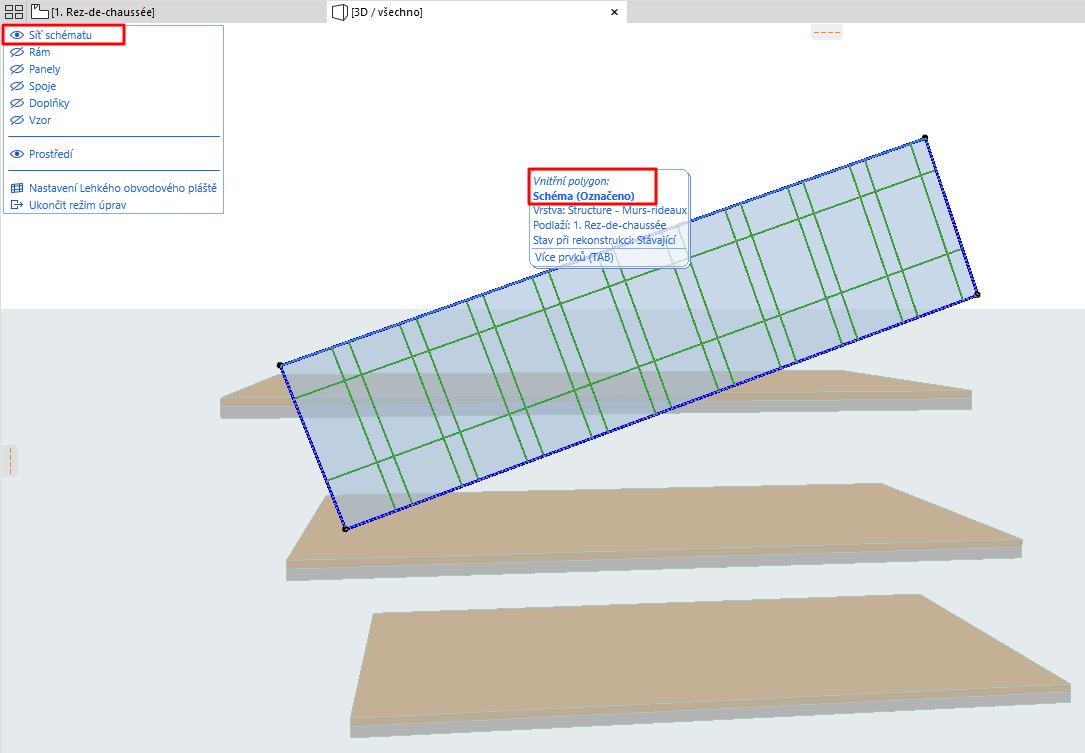
Task: Click top-right corner node of schema polygon
Action: (925, 138)
